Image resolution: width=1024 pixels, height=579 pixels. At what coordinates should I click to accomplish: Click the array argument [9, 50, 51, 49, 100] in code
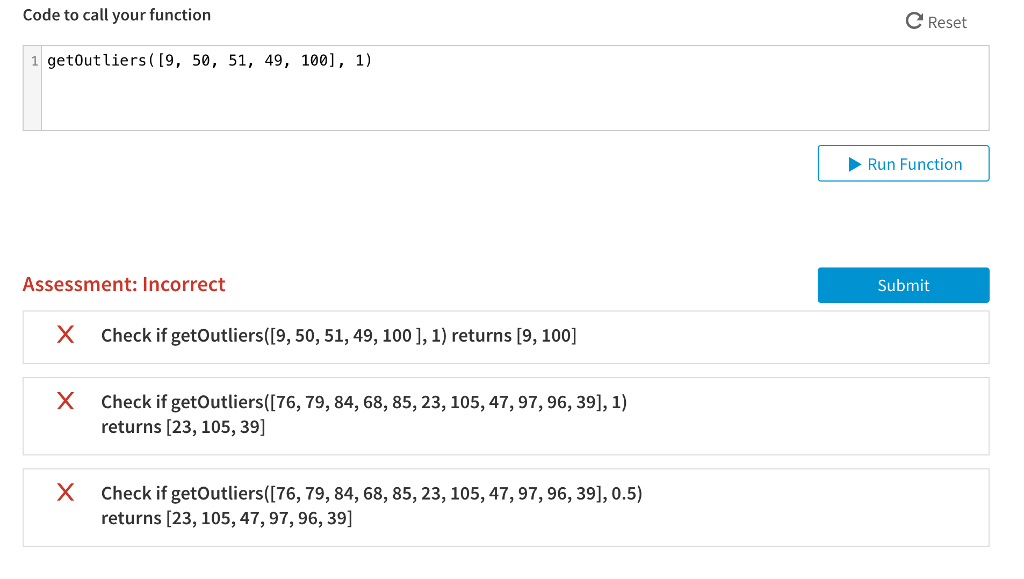(x=246, y=60)
